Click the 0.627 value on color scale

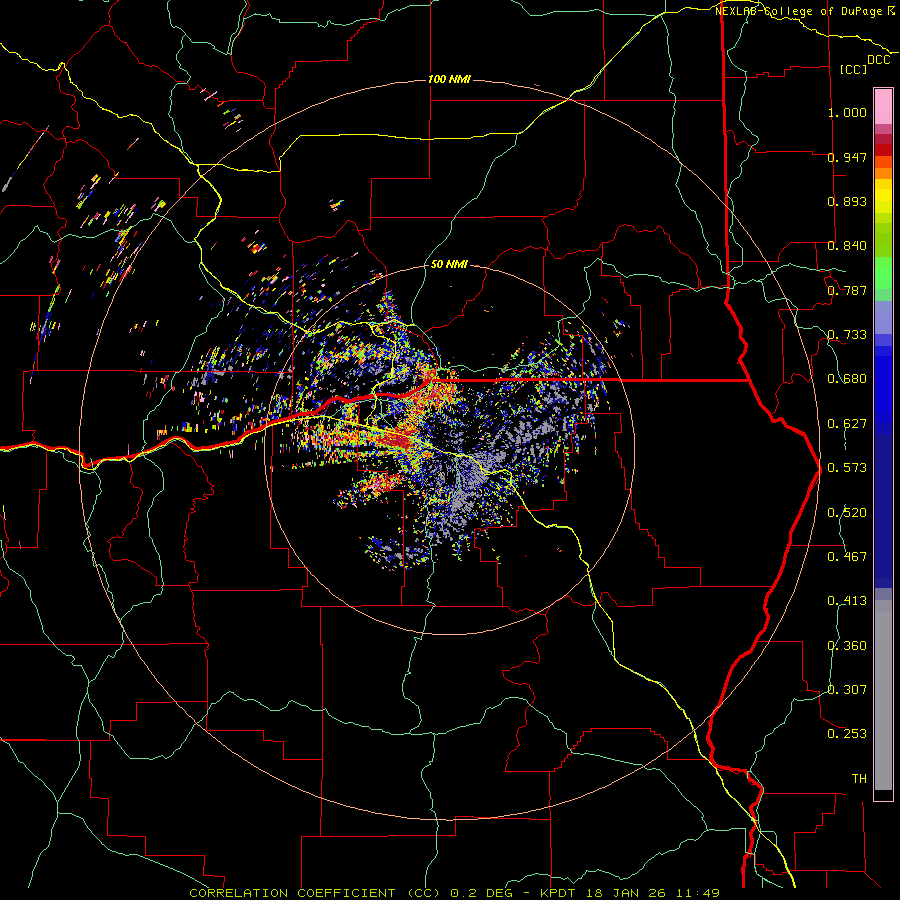tap(847, 424)
